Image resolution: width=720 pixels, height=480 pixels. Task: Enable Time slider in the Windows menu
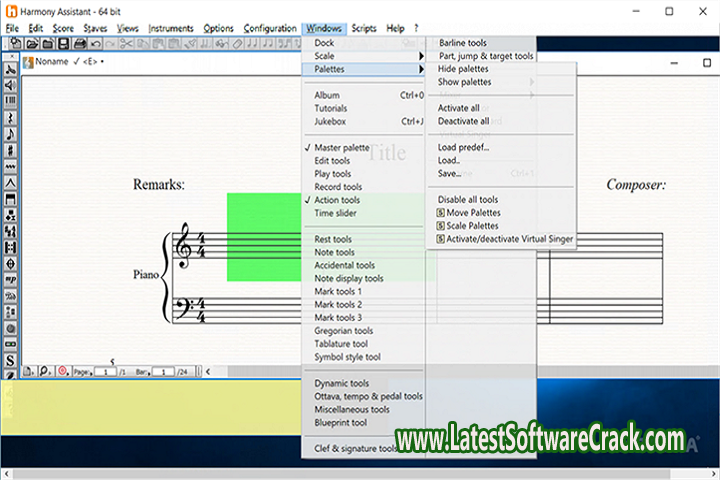point(337,213)
